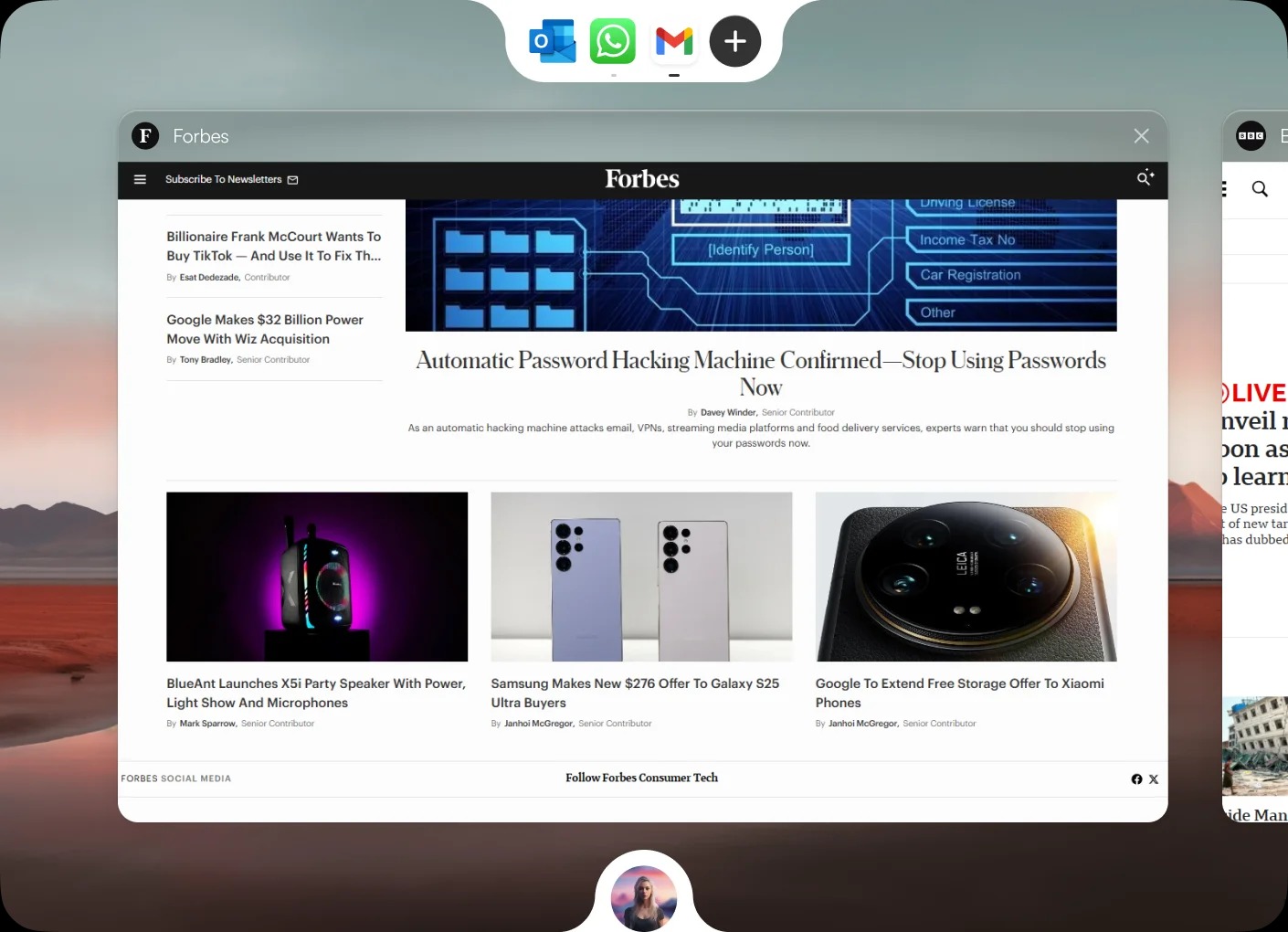The width and height of the screenshot is (1288, 932).
Task: Switch to the WhatsApp app icon
Action: click(613, 41)
